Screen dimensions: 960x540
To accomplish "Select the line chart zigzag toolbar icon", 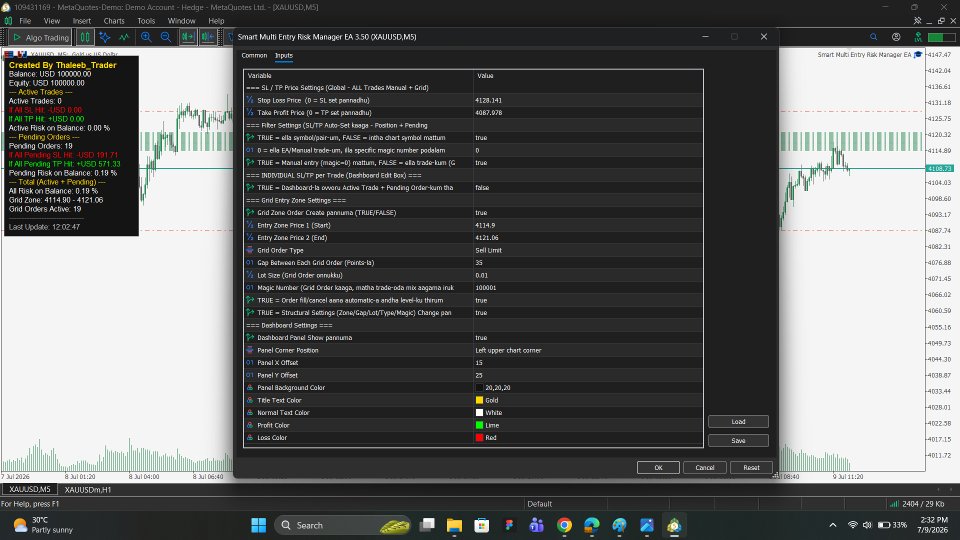I will (x=124, y=37).
